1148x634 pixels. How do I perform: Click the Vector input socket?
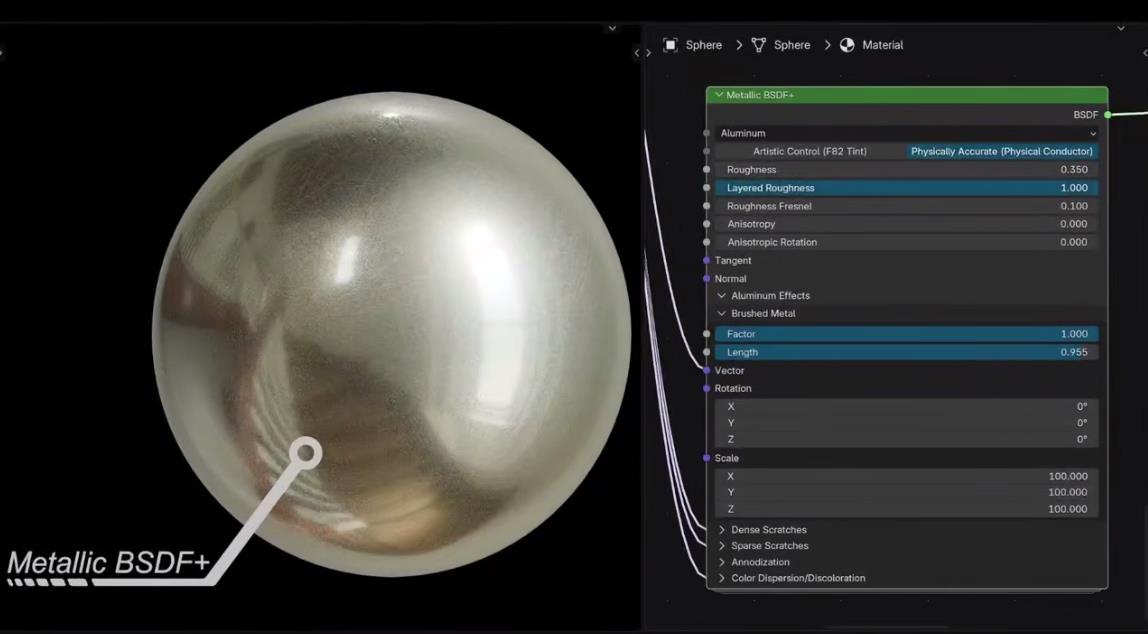tap(707, 370)
